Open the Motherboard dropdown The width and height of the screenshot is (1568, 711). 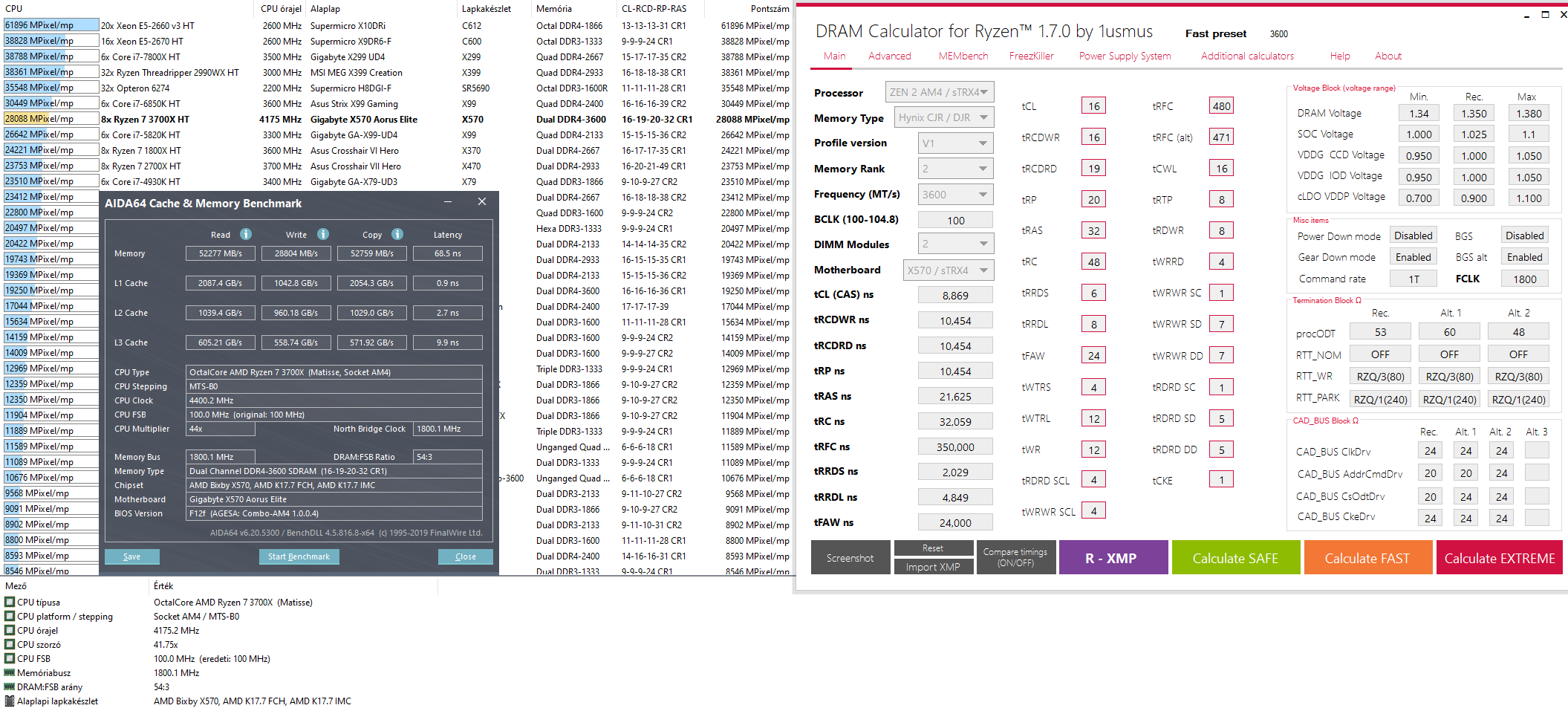coord(949,270)
